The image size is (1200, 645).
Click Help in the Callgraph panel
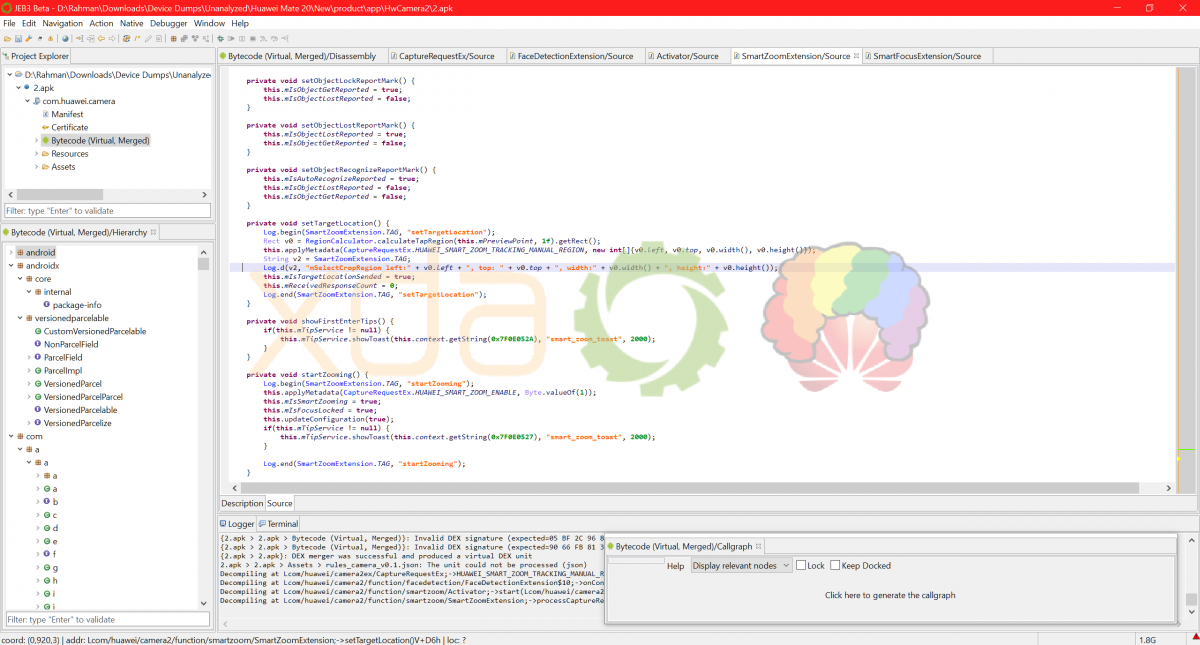pyautogui.click(x=676, y=566)
